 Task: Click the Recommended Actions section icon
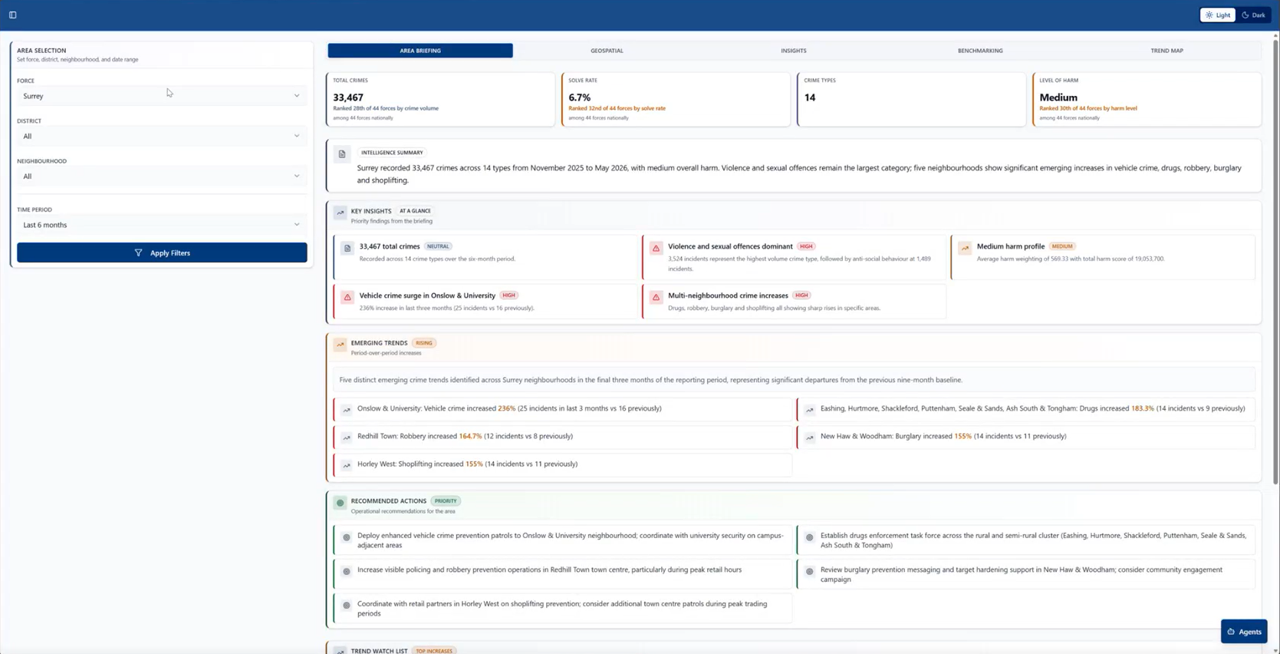pyautogui.click(x=341, y=503)
